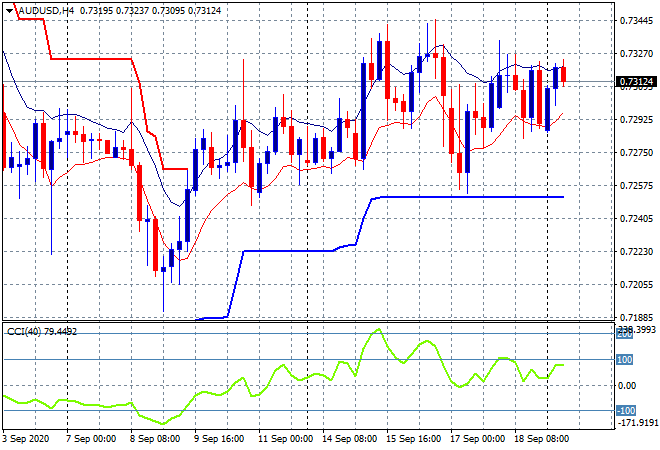Click the 0.73270 price axis label
Screen dimensions: 660x450
coord(636,53)
